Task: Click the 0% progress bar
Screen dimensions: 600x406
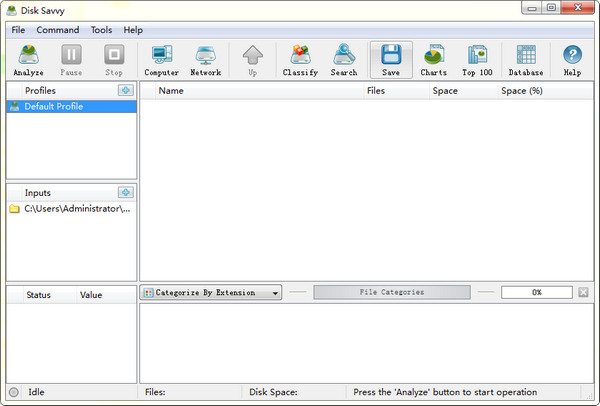Action: pyautogui.click(x=536, y=293)
